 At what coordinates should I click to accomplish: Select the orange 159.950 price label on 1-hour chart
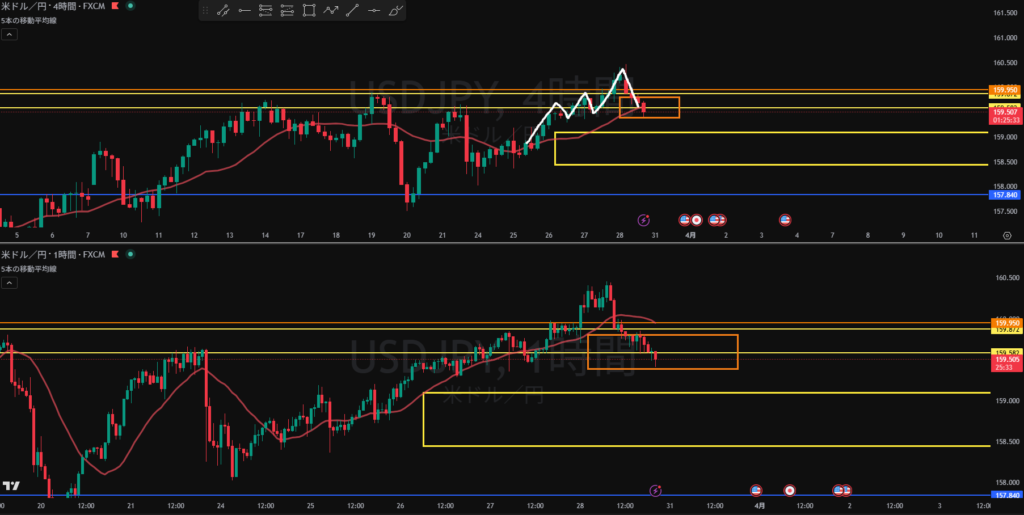pyautogui.click(x=1003, y=322)
